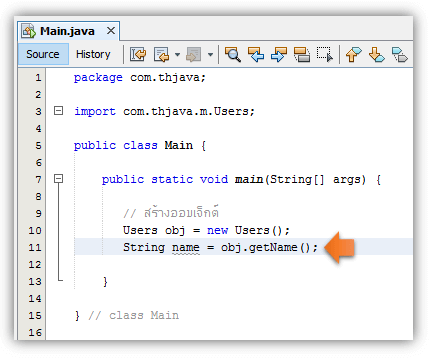The height and width of the screenshot is (360, 433).
Task: Click the Find Selection magnifier icon
Action: 233,54
